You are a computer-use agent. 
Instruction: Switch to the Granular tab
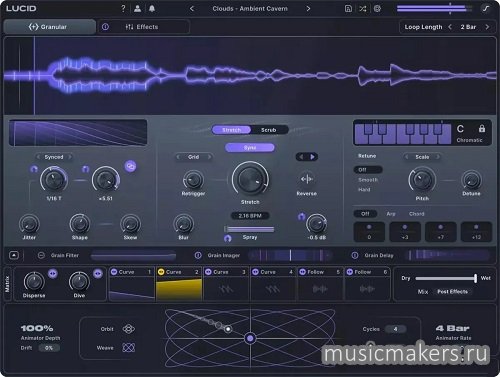tap(49, 27)
